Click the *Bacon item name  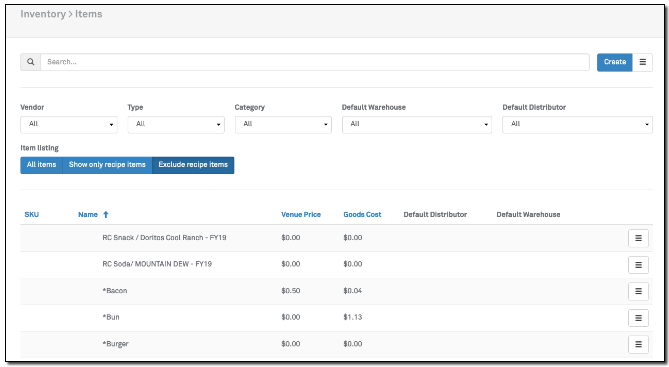tap(115, 291)
